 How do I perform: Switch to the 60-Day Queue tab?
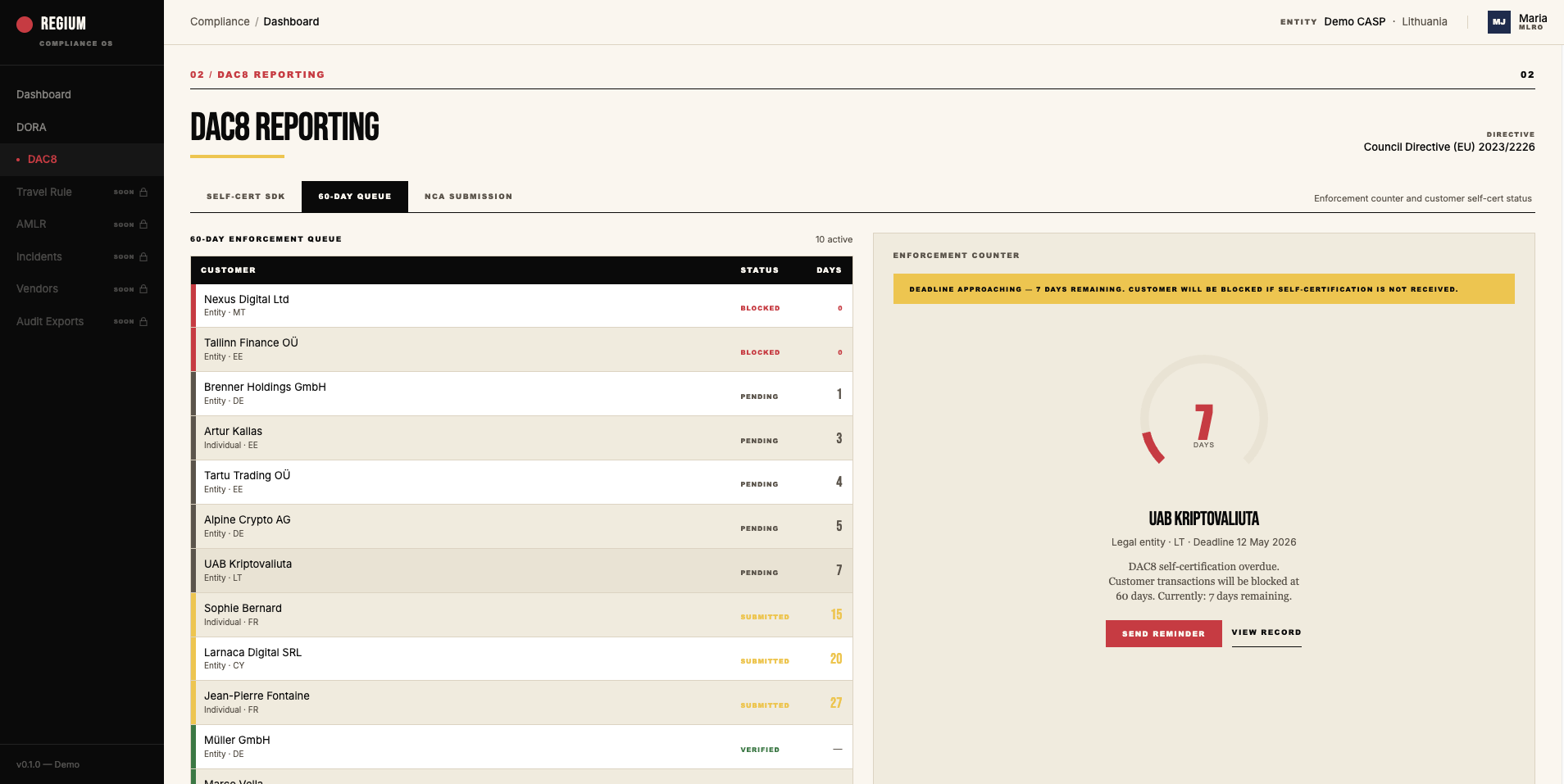tap(355, 197)
